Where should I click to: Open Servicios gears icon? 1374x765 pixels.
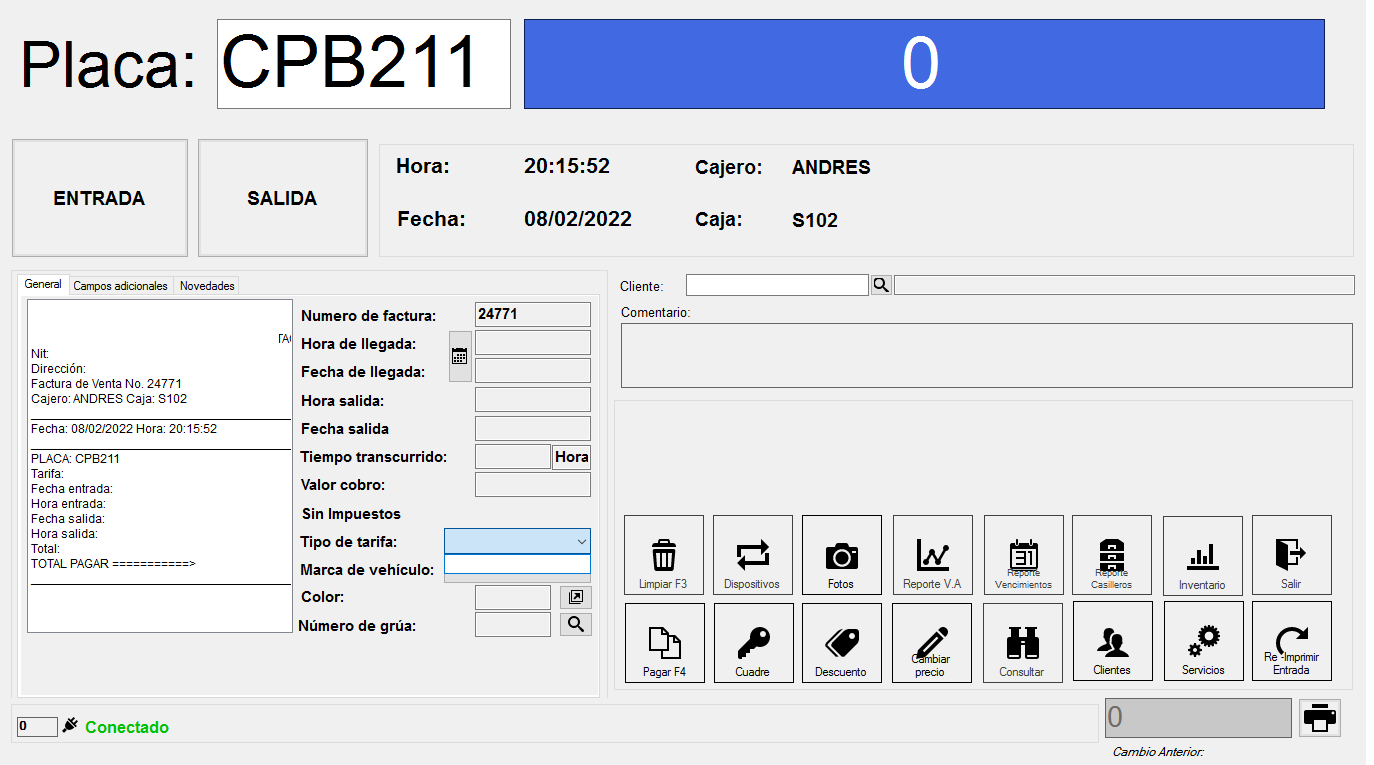pos(1203,641)
